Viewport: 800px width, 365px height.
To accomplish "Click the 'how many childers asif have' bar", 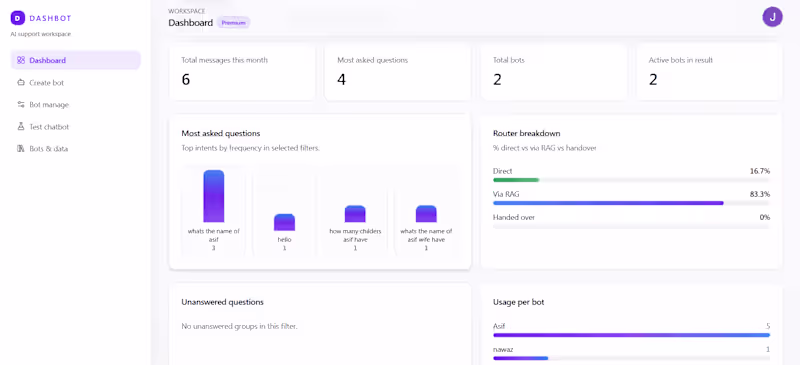I will (x=355, y=214).
